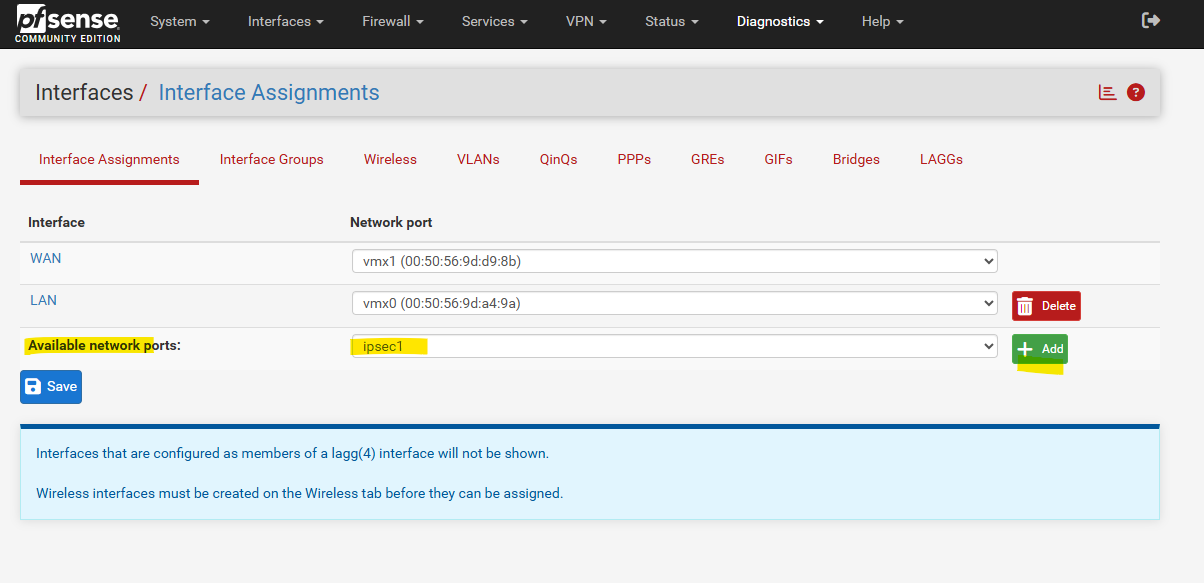Expand the LAN network port dropdown
Image resolution: width=1204 pixels, height=583 pixels.
[x=674, y=303]
